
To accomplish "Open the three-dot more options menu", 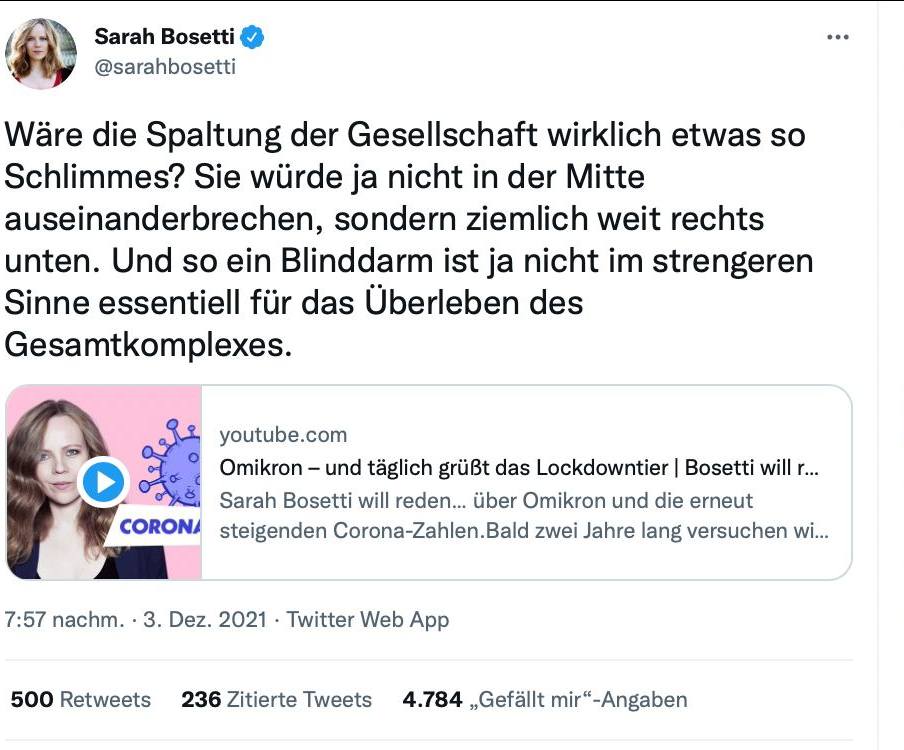I will click(x=838, y=38).
